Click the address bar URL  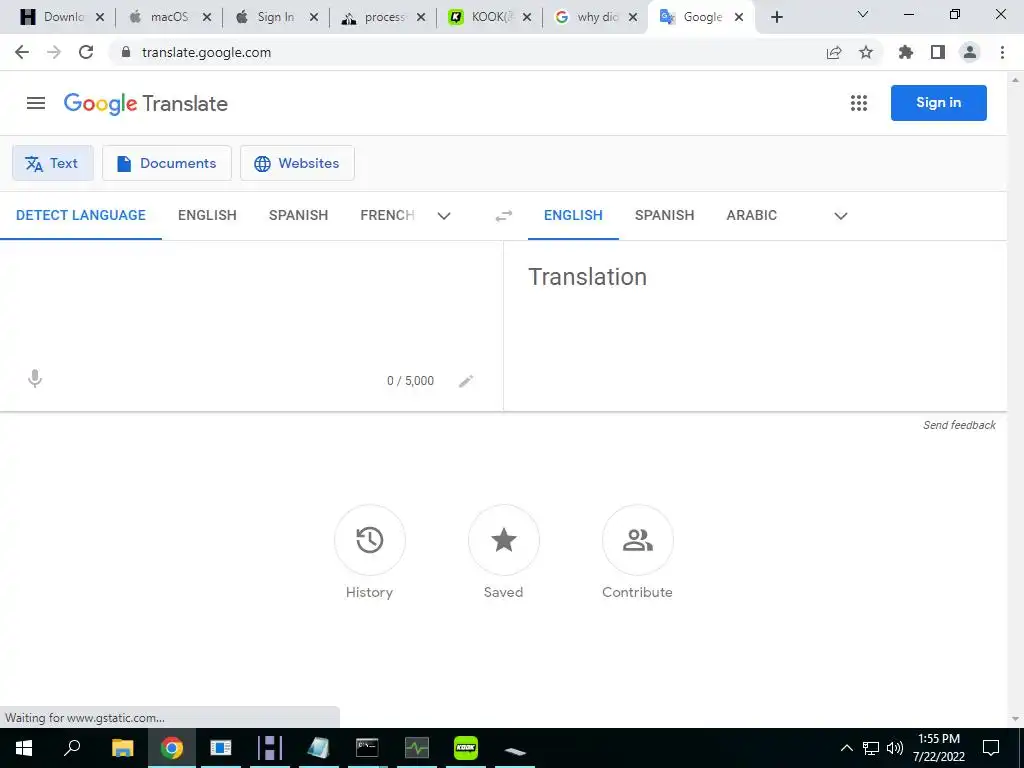[x=206, y=53]
